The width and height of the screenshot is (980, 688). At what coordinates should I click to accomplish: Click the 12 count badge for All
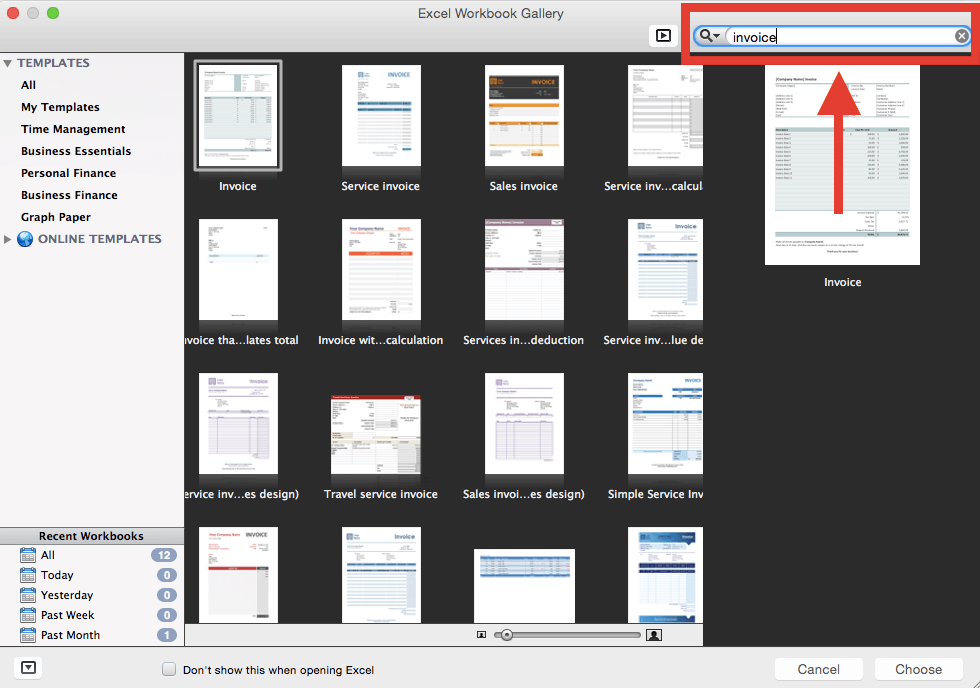click(x=164, y=555)
